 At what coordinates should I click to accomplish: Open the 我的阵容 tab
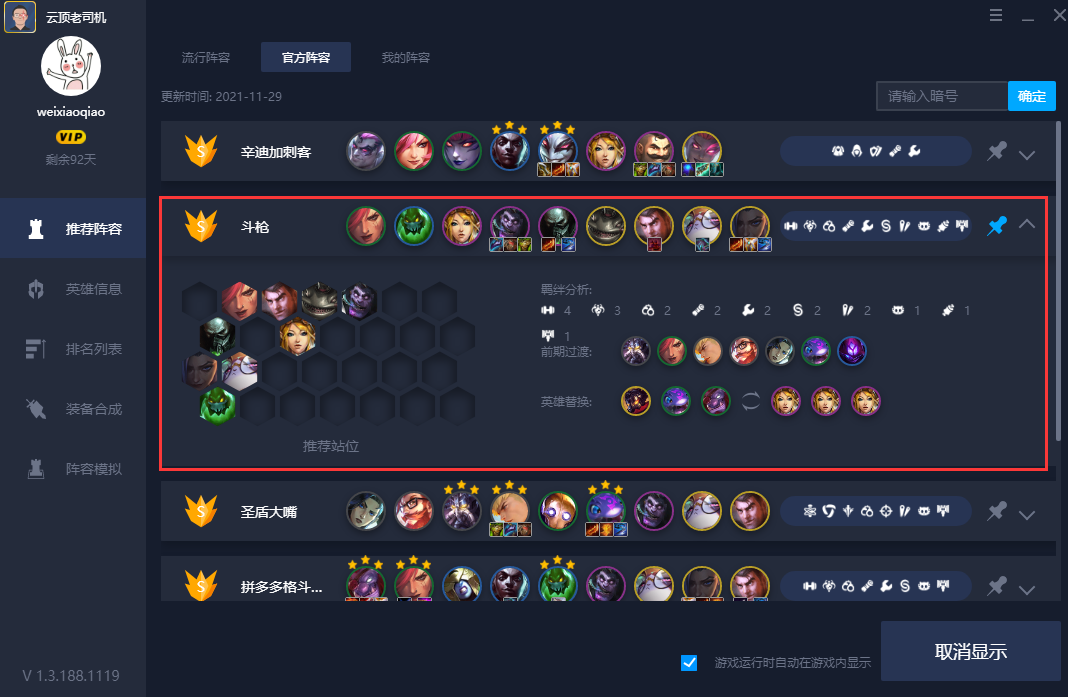405,57
